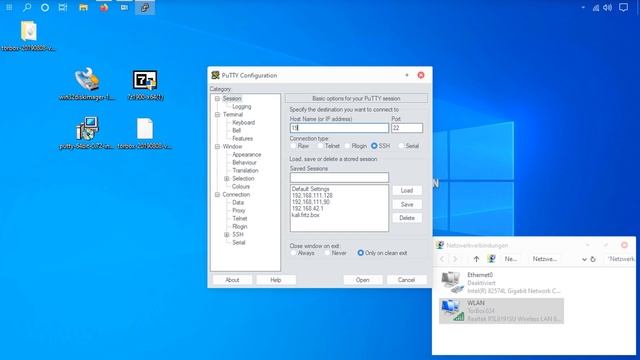Open the Firefox taskbar icon
Image resolution: width=640 pixels, height=360 pixels.
click(104, 7)
